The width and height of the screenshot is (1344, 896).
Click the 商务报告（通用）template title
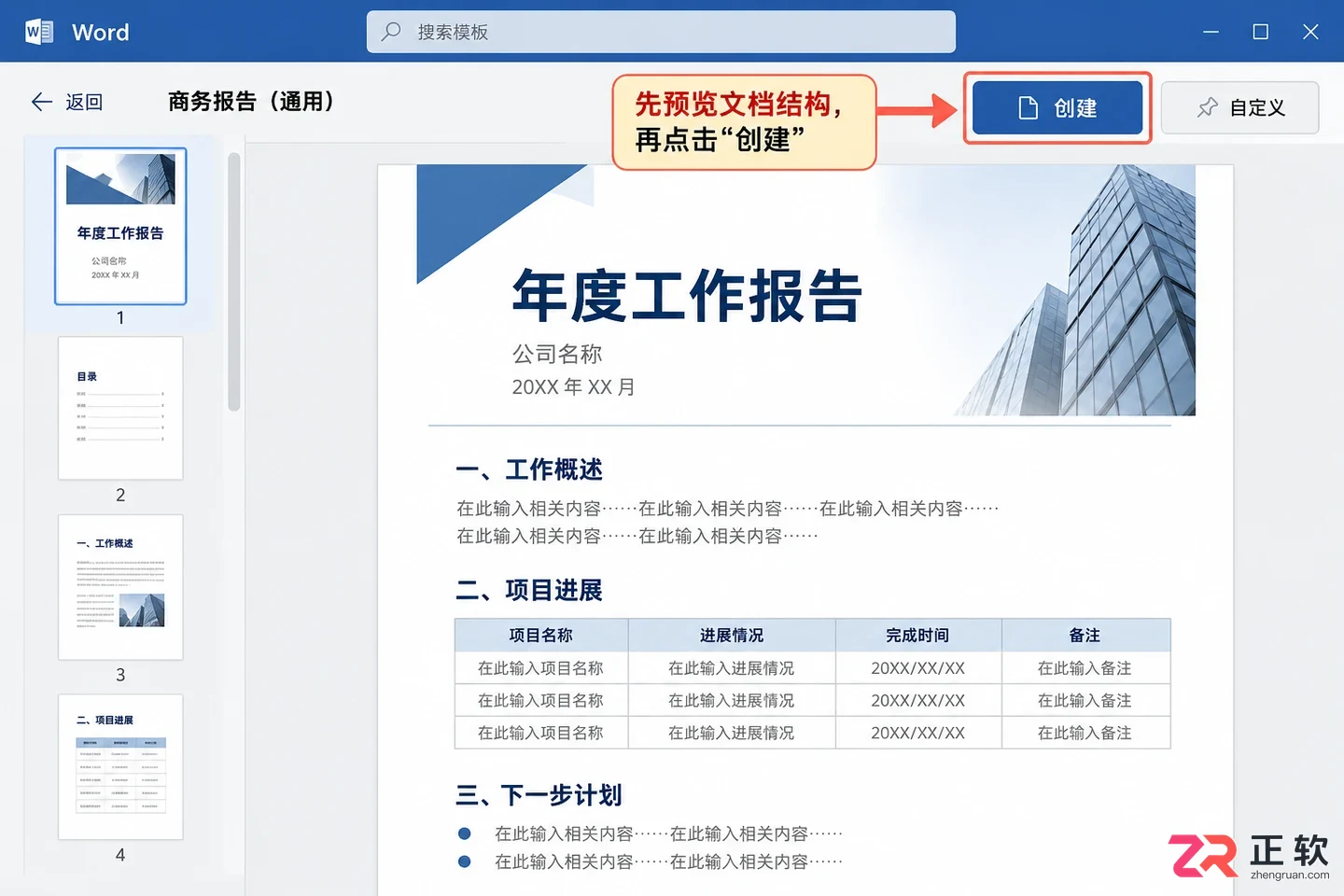click(x=251, y=102)
